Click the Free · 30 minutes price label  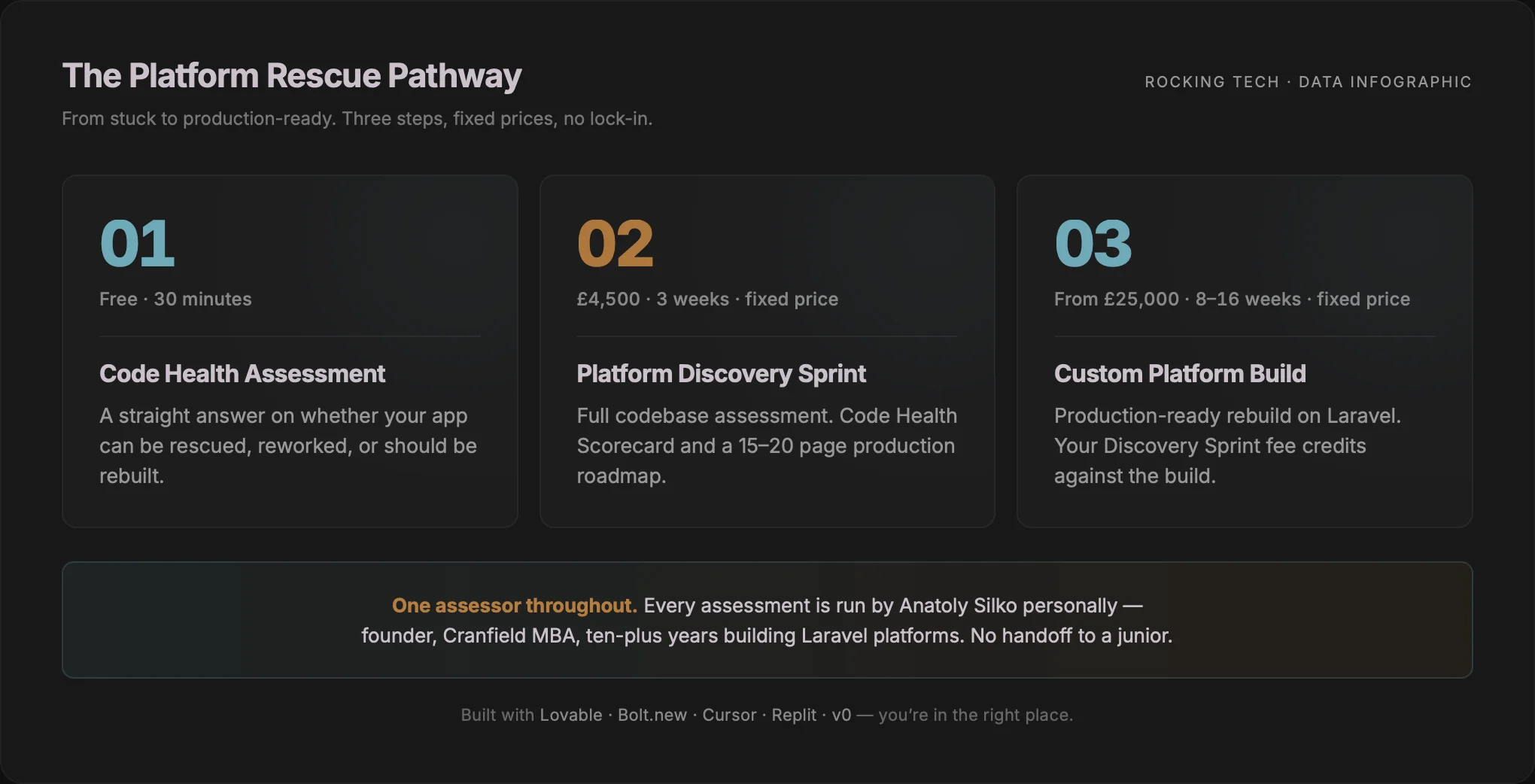pyautogui.click(x=175, y=299)
